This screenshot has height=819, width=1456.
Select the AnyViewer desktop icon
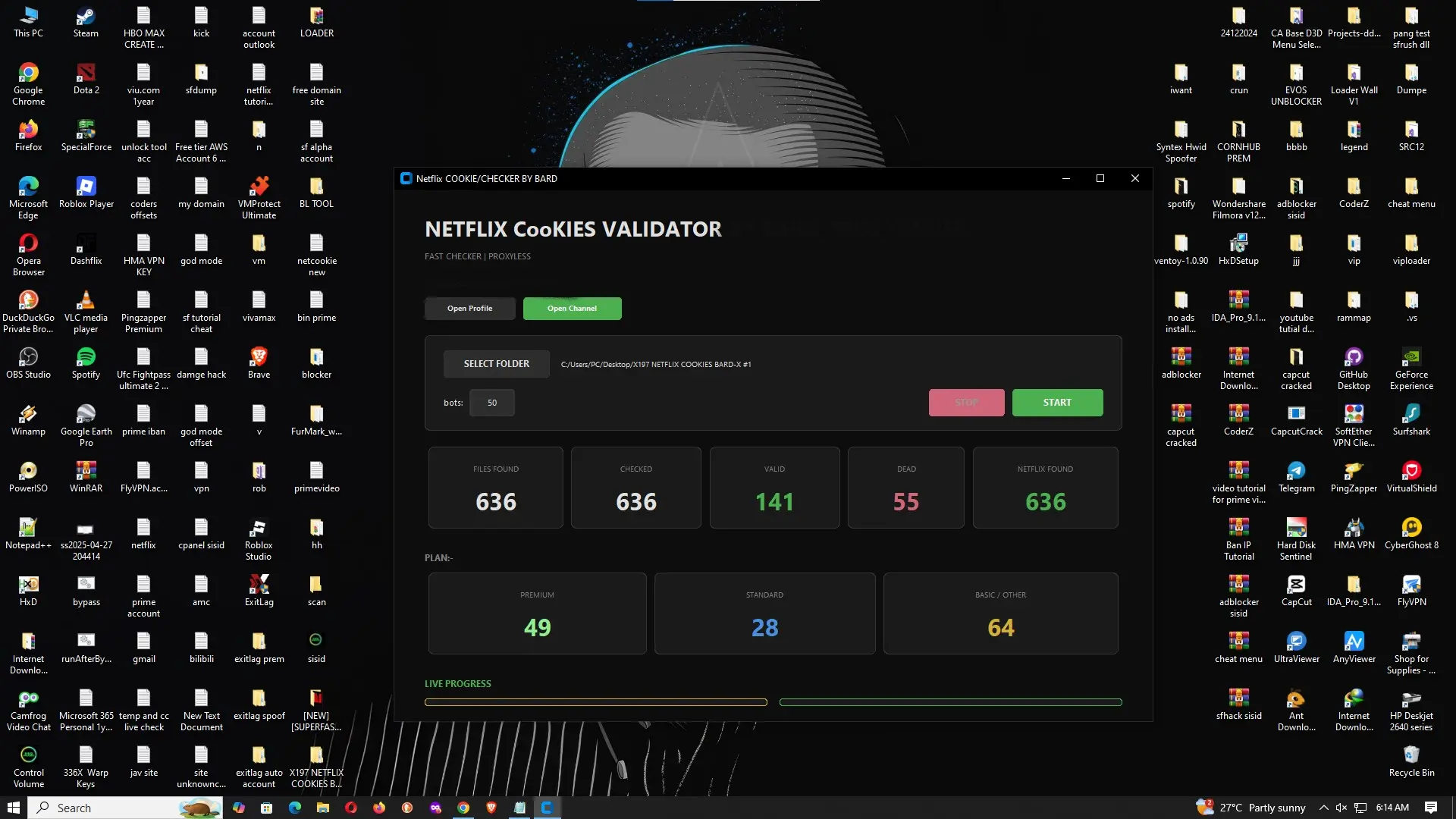(x=1354, y=648)
